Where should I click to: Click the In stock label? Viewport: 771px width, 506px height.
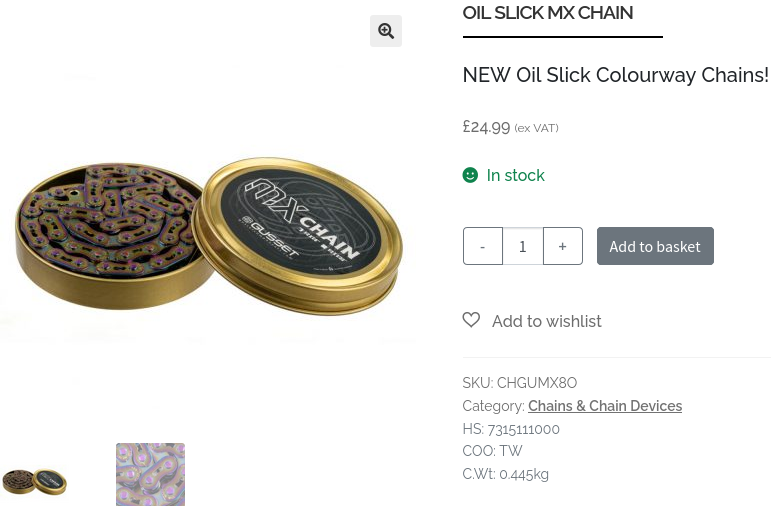[515, 175]
